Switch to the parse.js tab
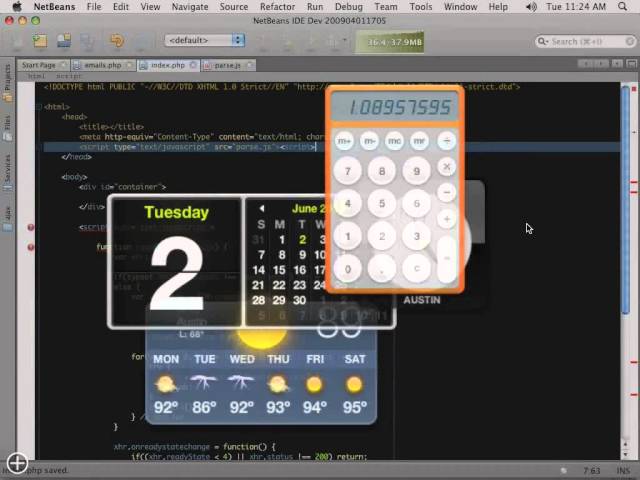The height and width of the screenshot is (480, 640). 227,65
